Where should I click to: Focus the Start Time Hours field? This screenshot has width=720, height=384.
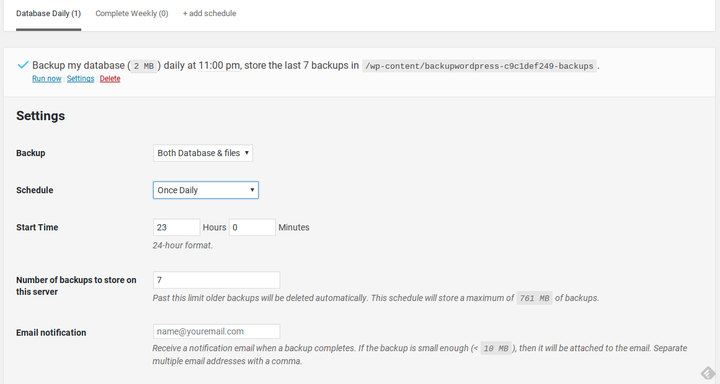(176, 227)
